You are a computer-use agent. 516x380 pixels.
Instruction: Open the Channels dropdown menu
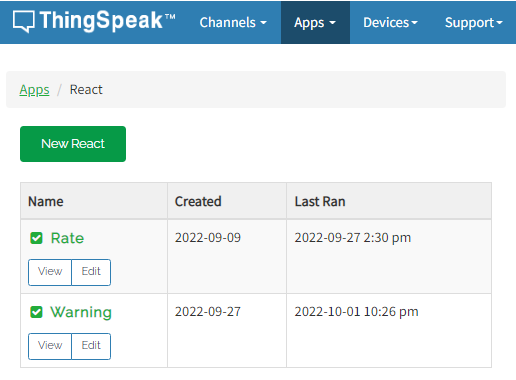[233, 22]
